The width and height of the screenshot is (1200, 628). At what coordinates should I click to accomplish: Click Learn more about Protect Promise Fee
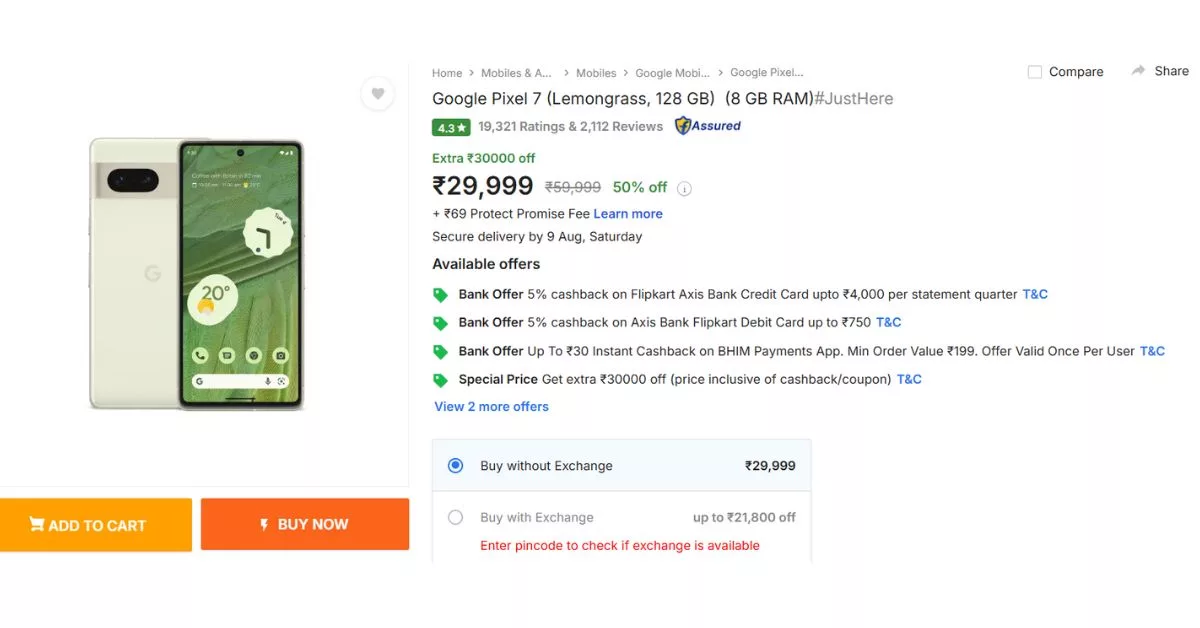pyautogui.click(x=628, y=213)
